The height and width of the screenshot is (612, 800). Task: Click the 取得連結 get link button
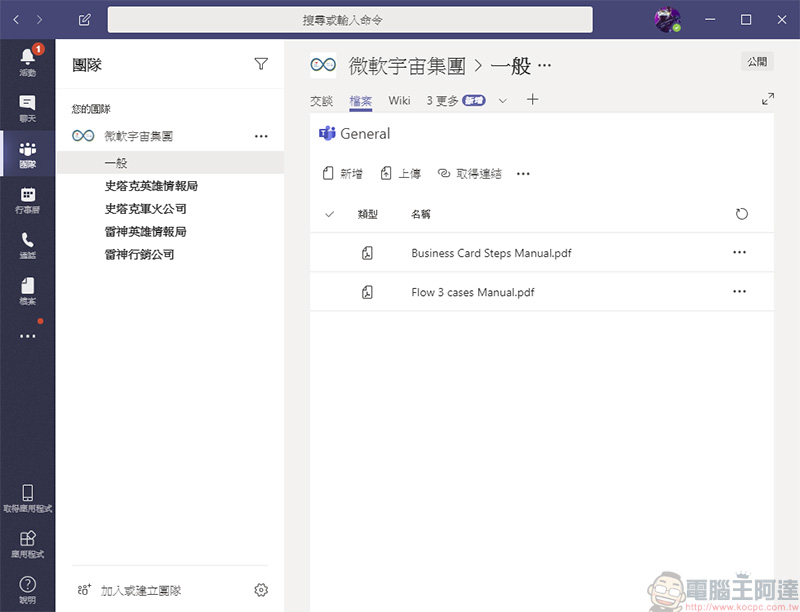(470, 174)
